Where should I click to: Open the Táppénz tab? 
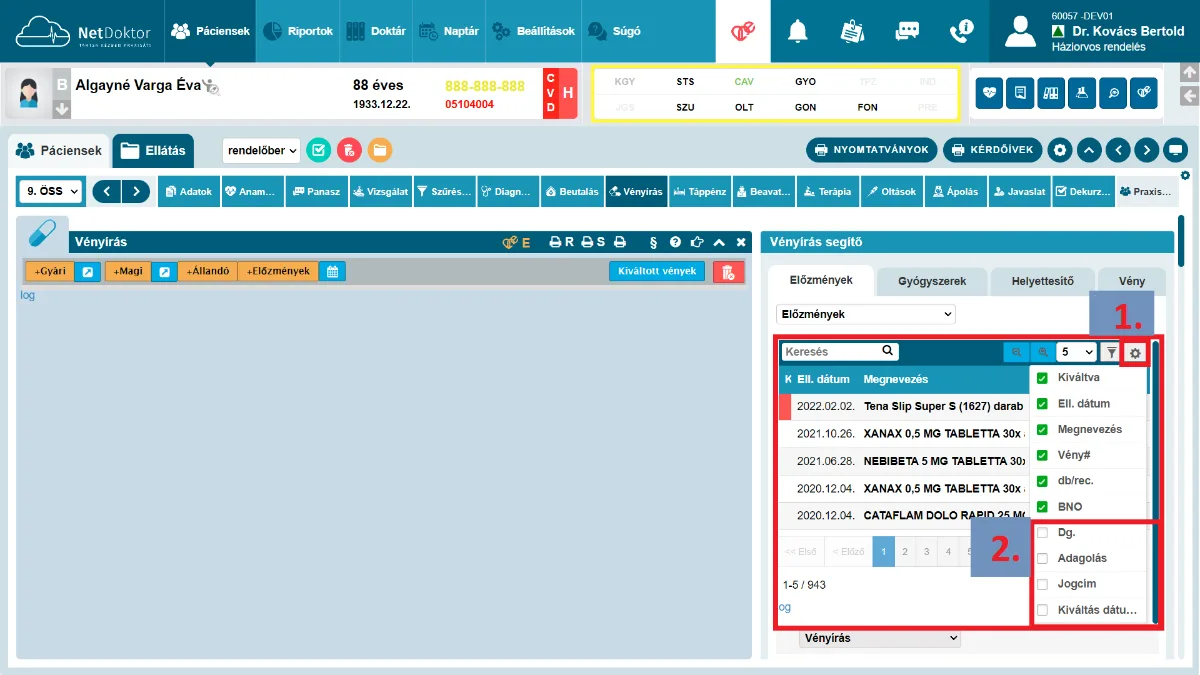700,191
